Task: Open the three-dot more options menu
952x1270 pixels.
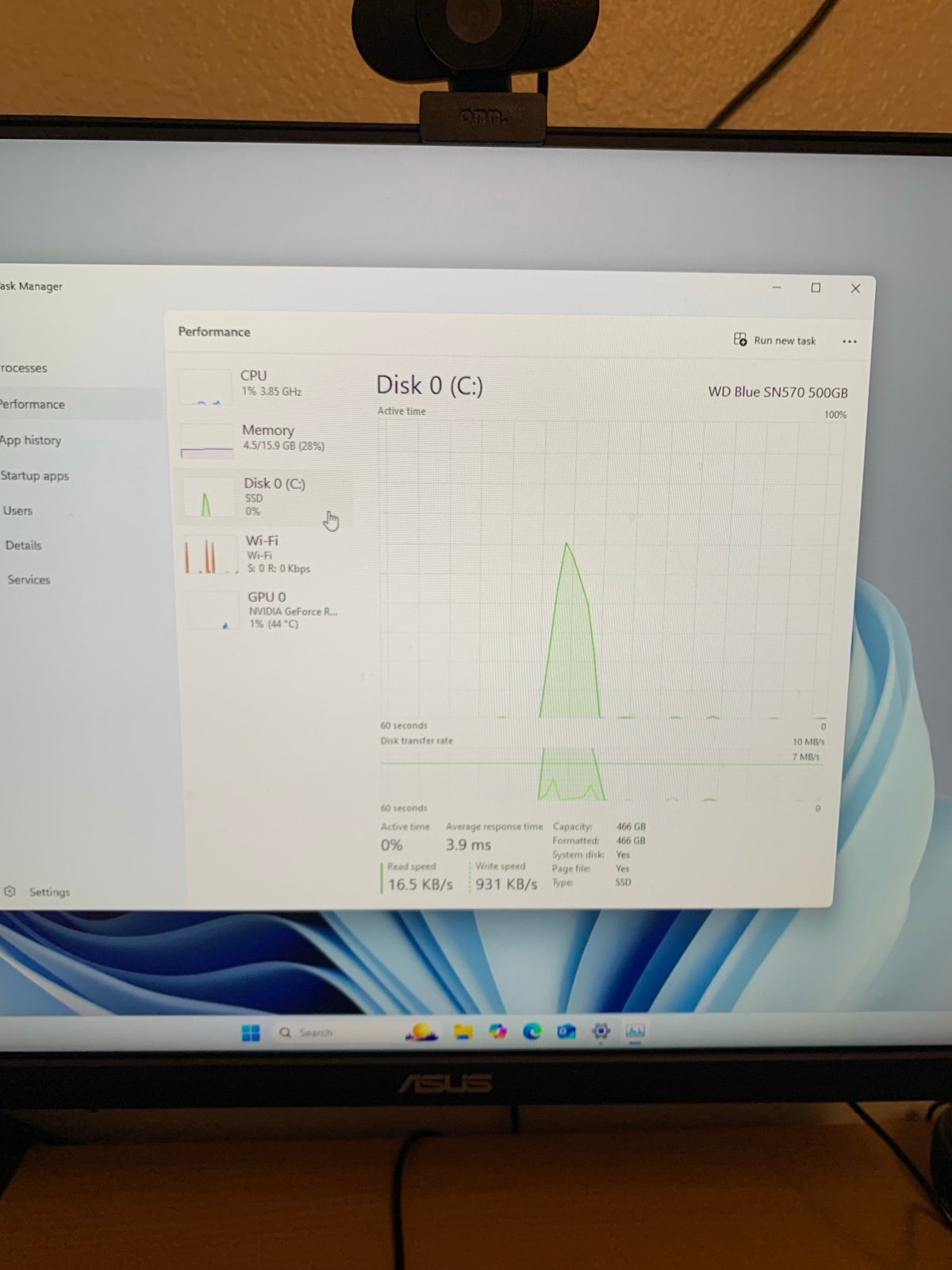Action: [x=849, y=341]
